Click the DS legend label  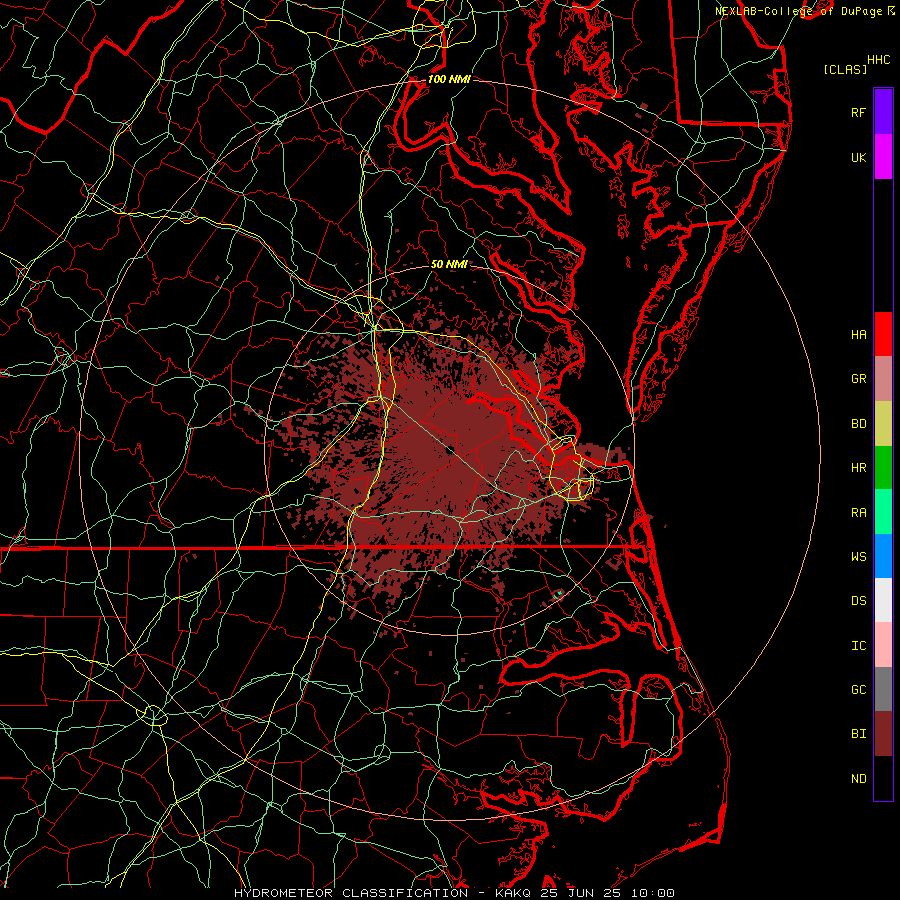(858, 601)
